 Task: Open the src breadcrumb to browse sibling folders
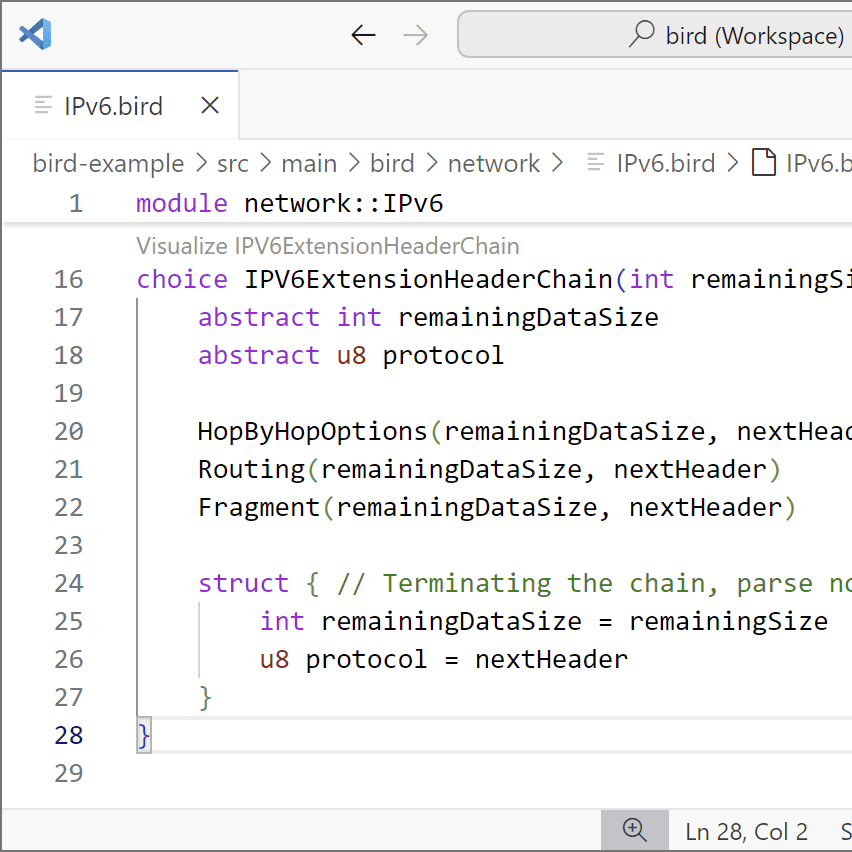[x=233, y=163]
